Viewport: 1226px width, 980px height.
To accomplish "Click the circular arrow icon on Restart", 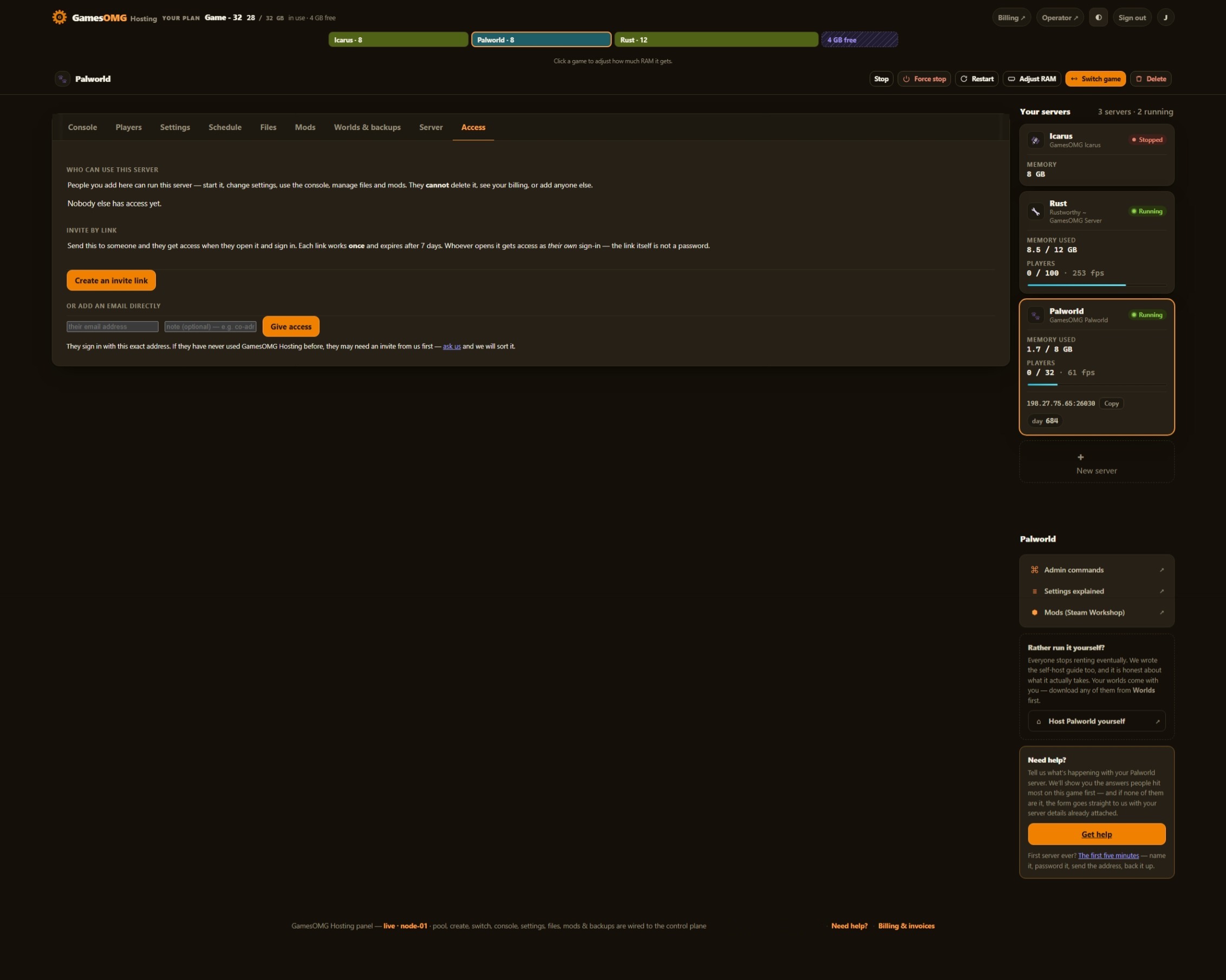I will pyautogui.click(x=964, y=79).
